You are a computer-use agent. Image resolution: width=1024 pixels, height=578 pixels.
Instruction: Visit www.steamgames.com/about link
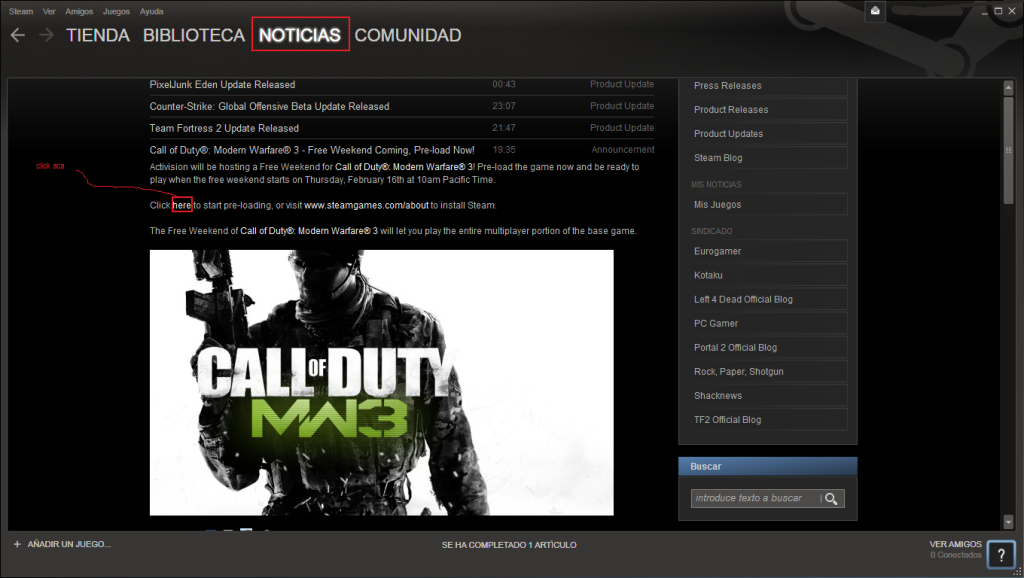[x=366, y=205]
